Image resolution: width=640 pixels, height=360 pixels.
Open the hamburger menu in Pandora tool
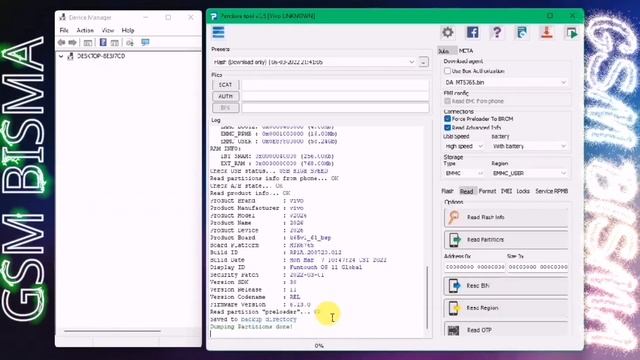(x=218, y=32)
